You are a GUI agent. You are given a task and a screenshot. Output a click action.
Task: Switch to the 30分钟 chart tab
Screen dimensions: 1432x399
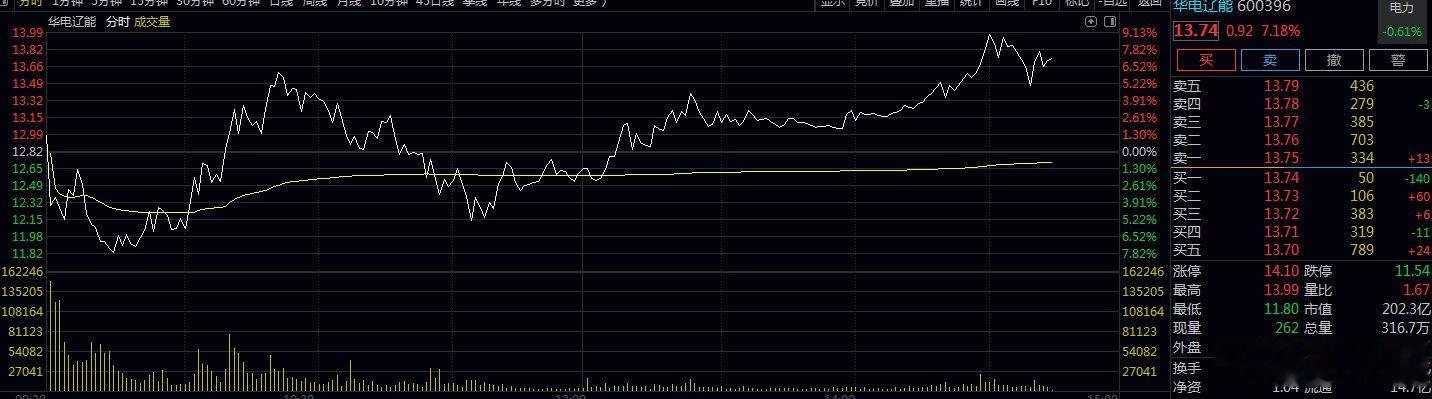pos(195,3)
